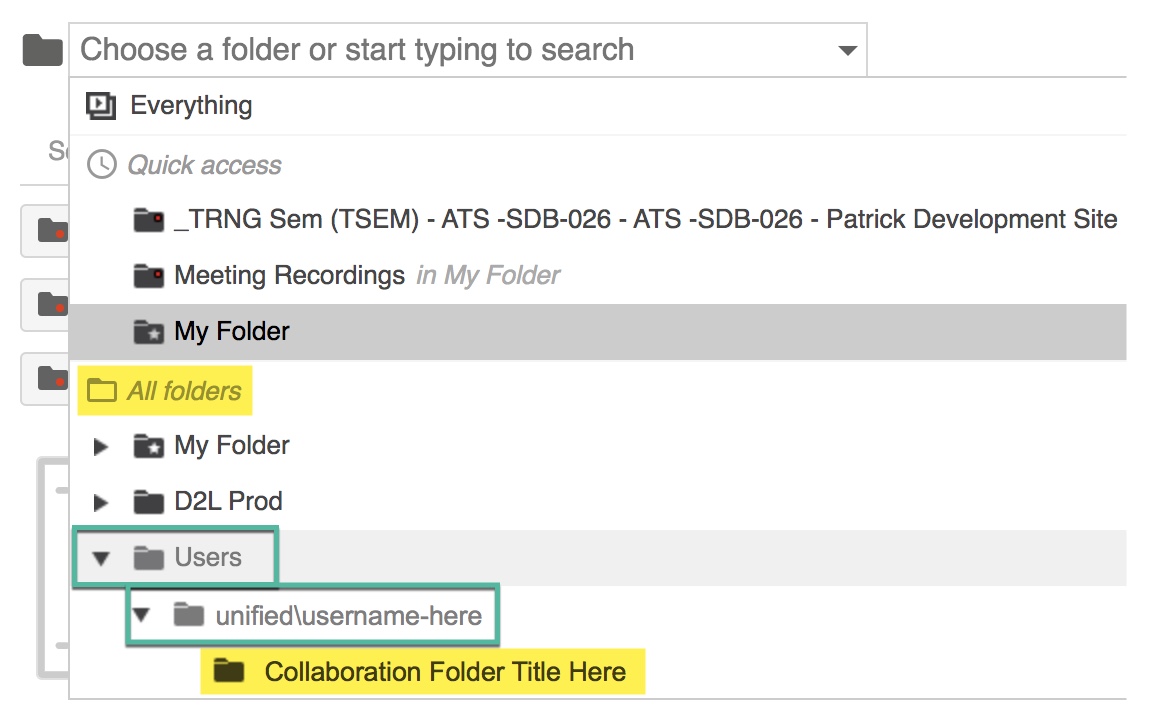Click the folder icon beside the search box
This screenshot has height=716, width=1174.
42,50
